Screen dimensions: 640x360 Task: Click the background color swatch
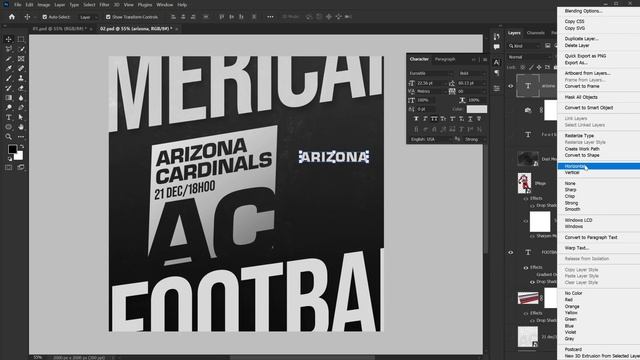(x=18, y=156)
